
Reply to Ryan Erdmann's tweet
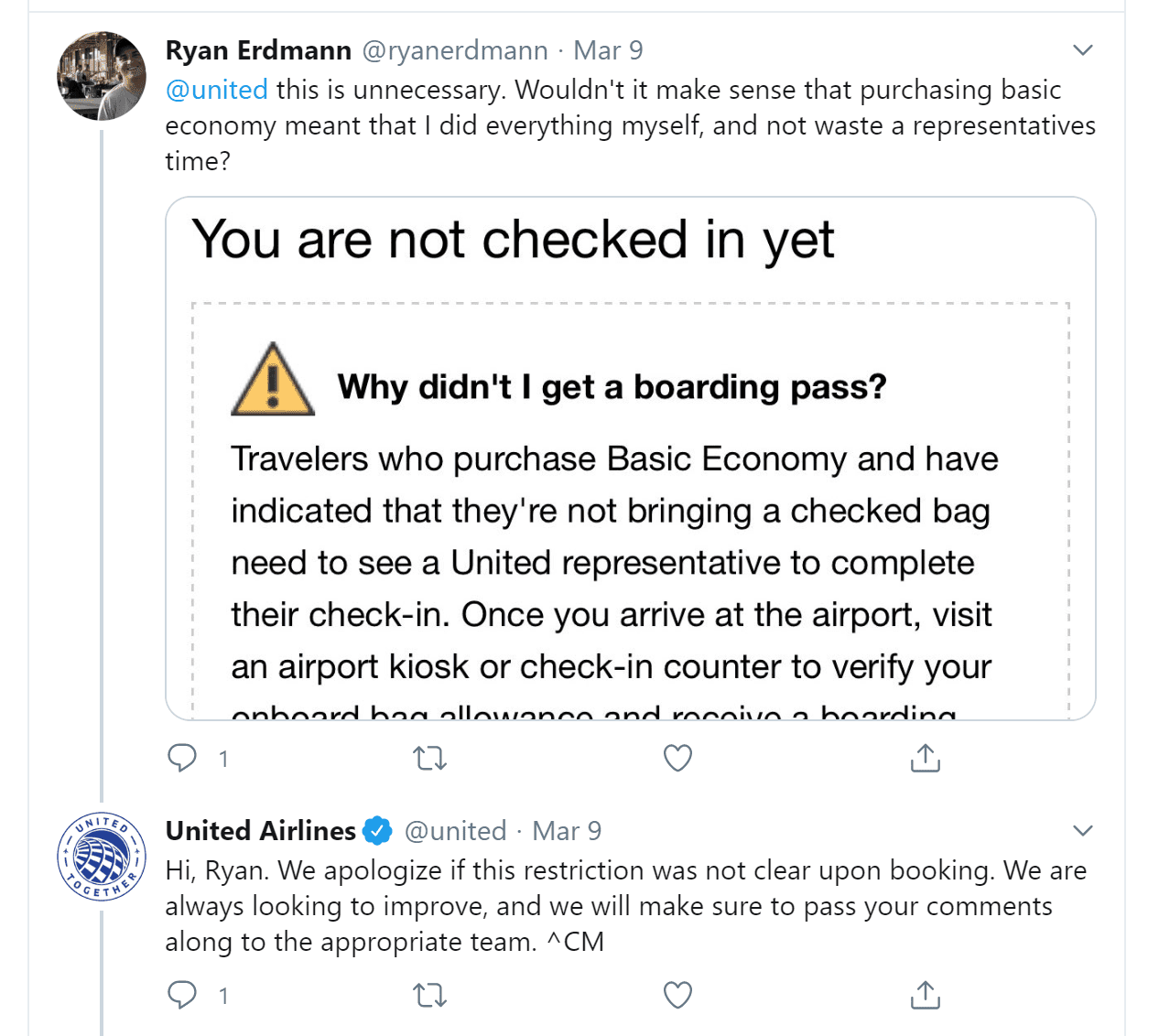182,758
